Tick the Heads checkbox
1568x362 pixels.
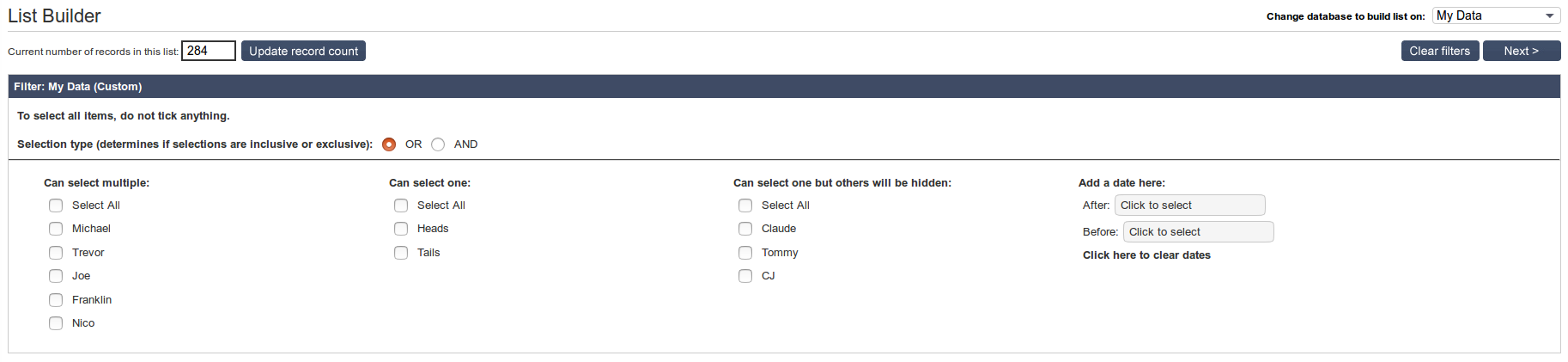tap(401, 229)
